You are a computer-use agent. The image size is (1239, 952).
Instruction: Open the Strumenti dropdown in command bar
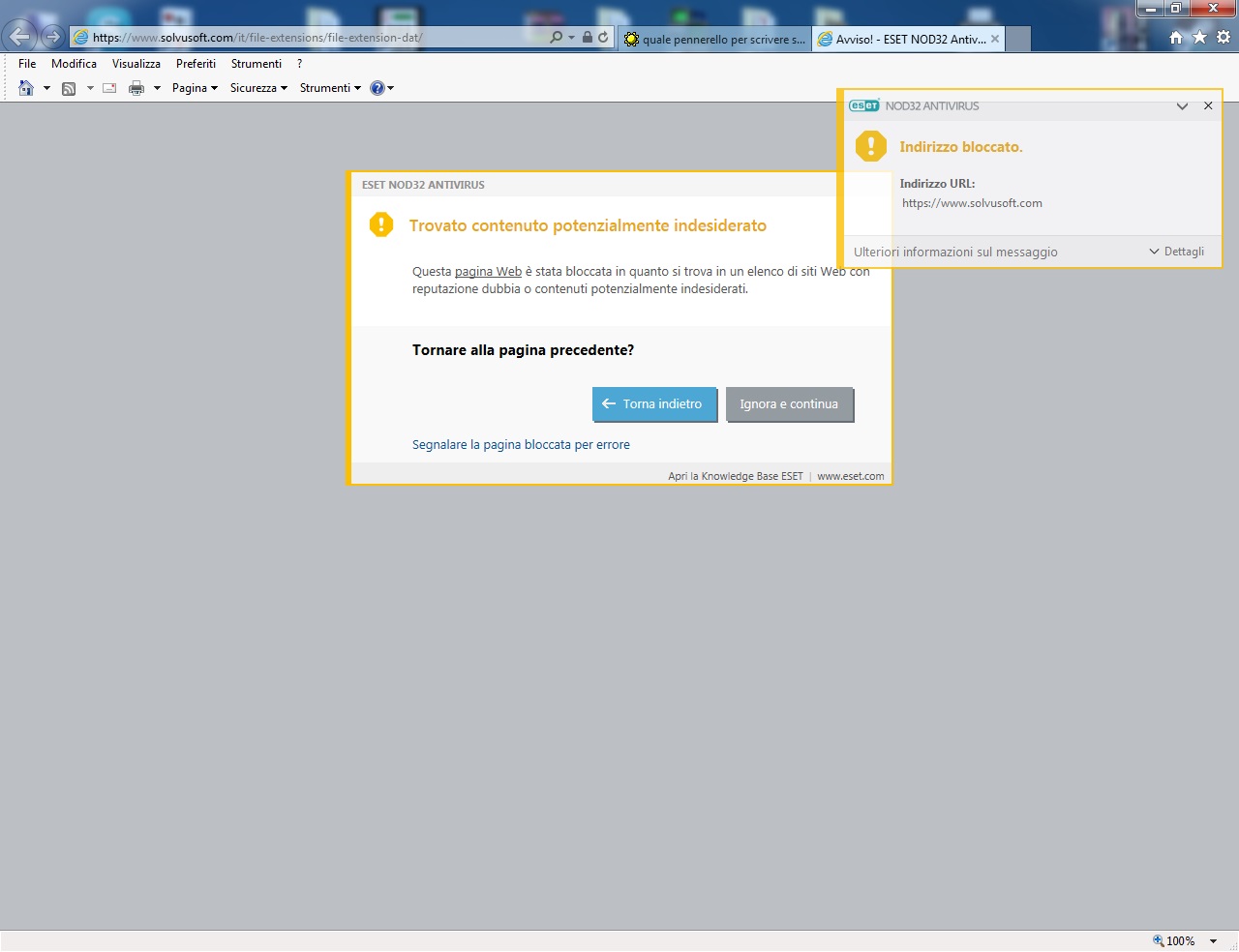(330, 88)
